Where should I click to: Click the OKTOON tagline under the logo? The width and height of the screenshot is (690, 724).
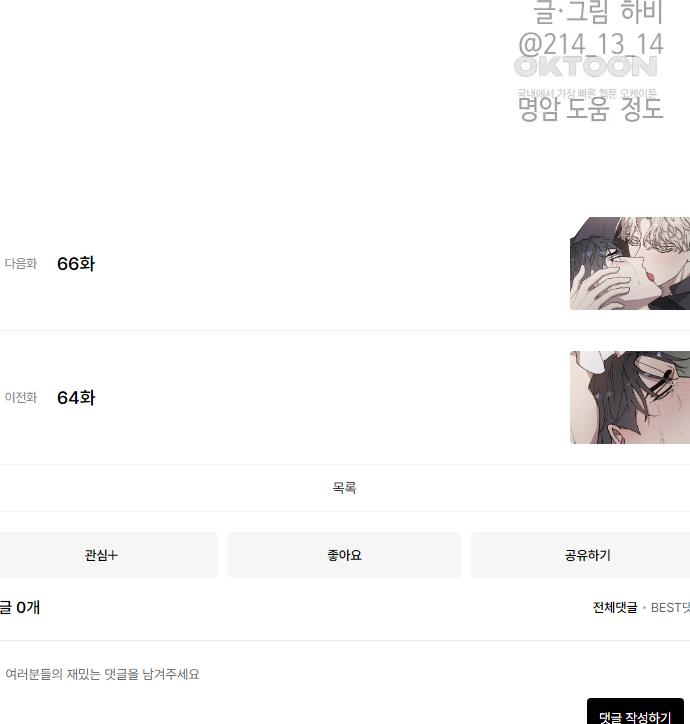587,93
